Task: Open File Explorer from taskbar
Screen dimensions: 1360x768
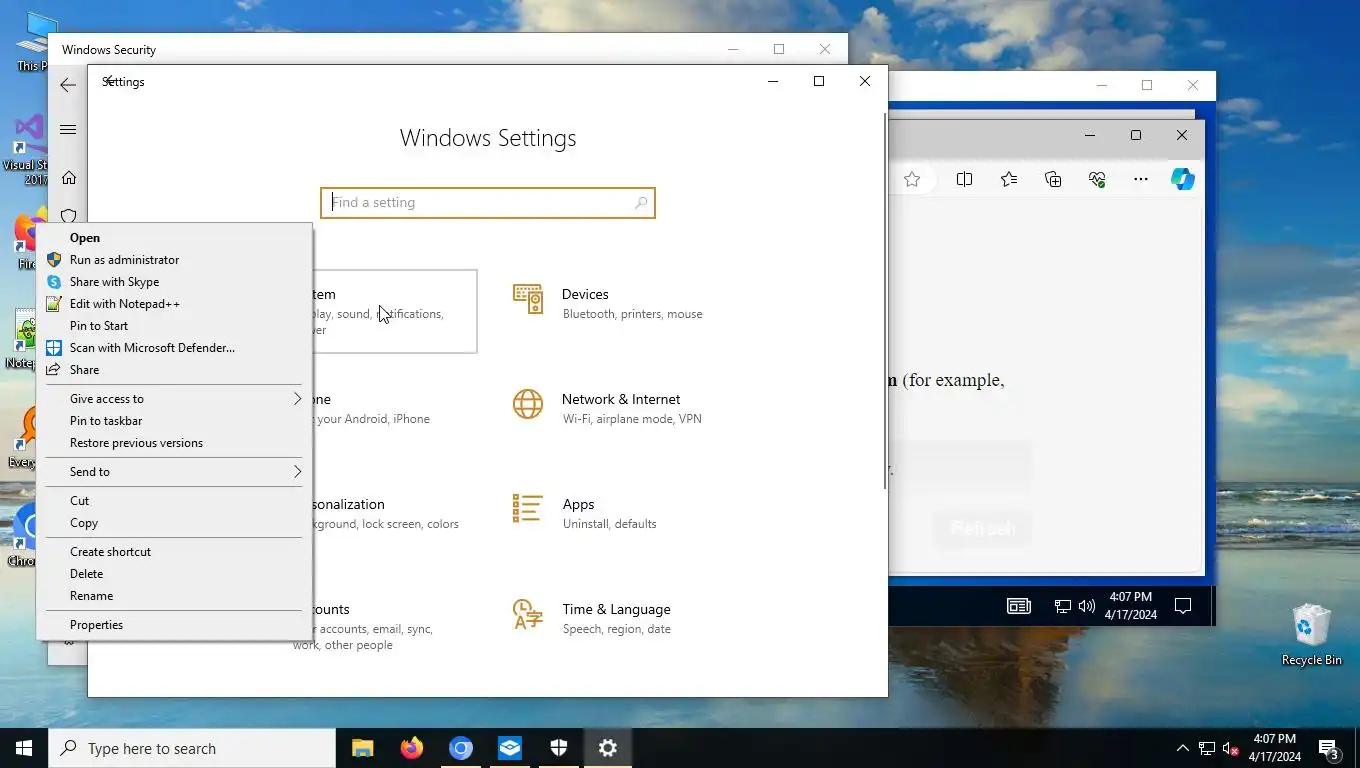Action: click(x=362, y=748)
